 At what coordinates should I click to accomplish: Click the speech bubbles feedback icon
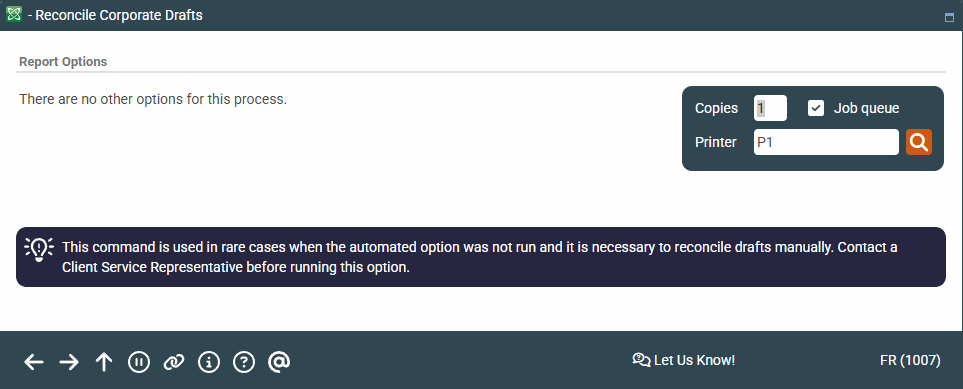[641, 360]
